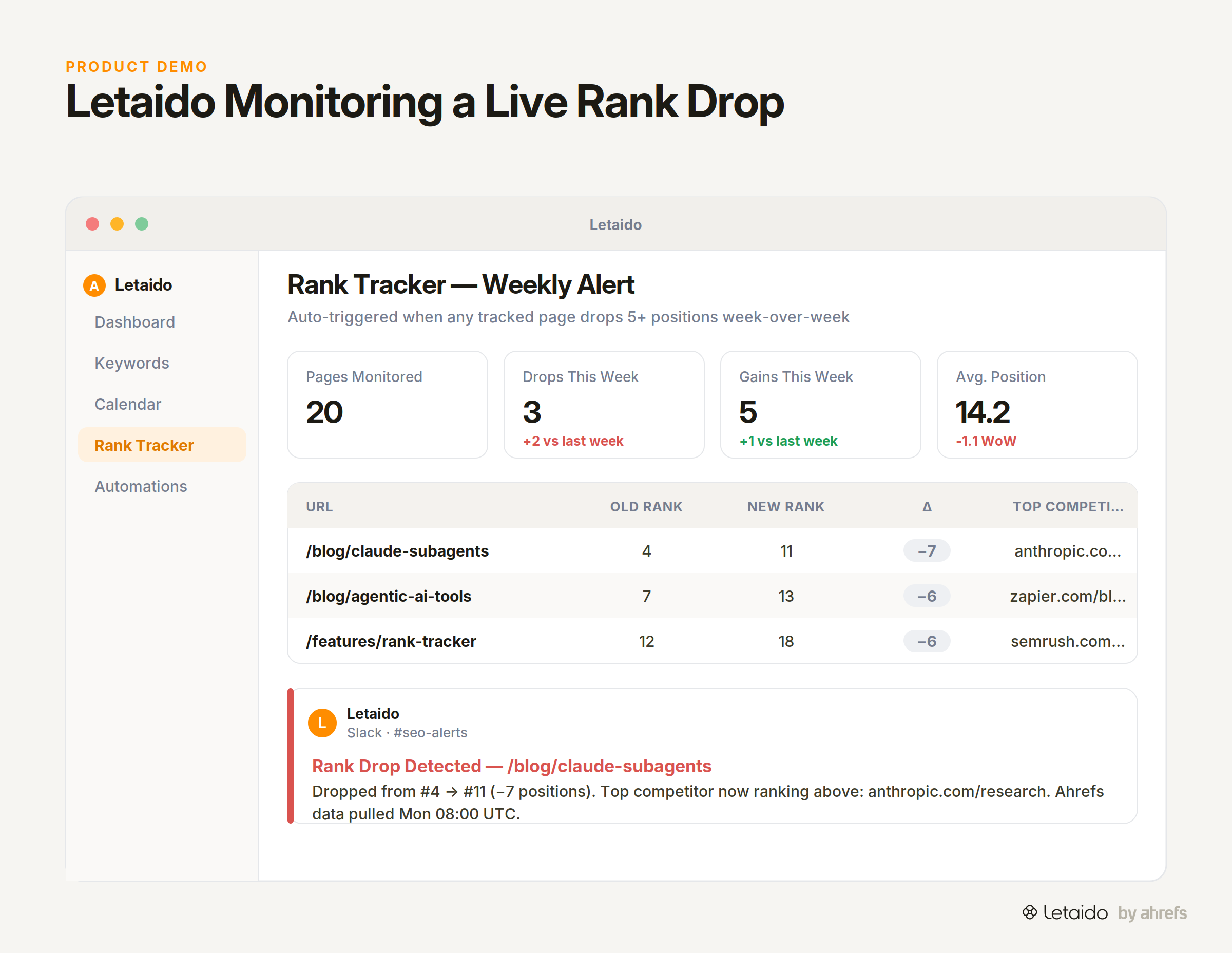This screenshot has width=1232, height=953.
Task: Click the 'Letaido' window title text
Action: pos(615,225)
